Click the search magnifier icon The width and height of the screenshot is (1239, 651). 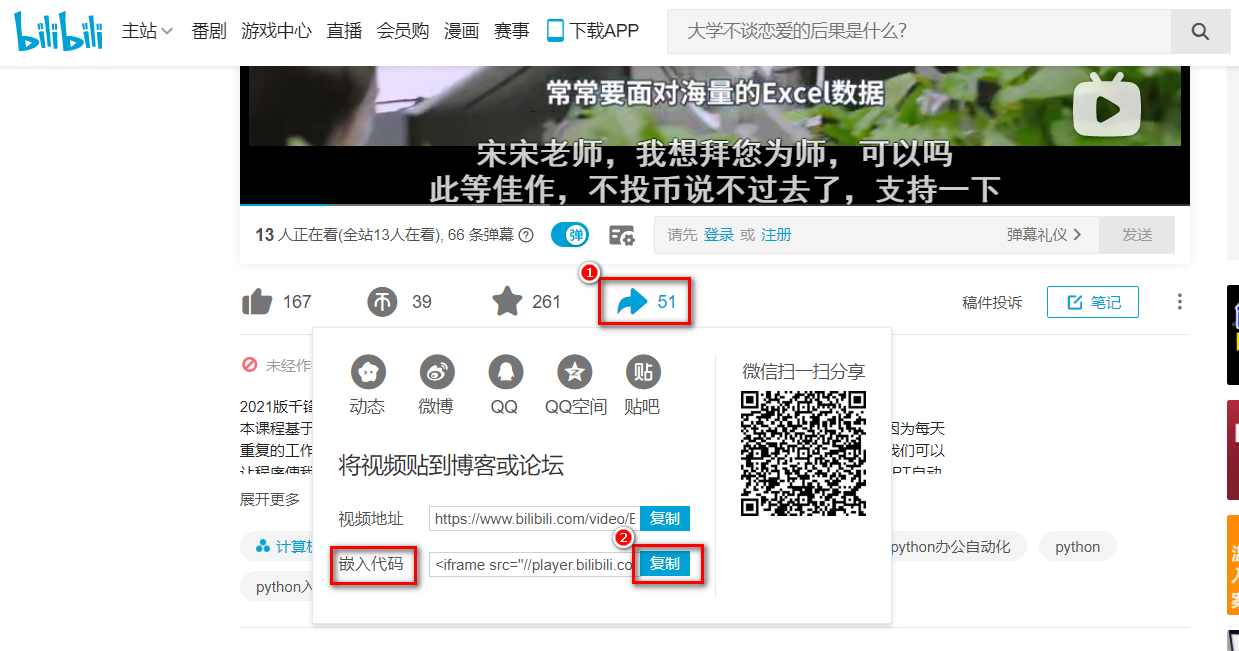click(1199, 31)
